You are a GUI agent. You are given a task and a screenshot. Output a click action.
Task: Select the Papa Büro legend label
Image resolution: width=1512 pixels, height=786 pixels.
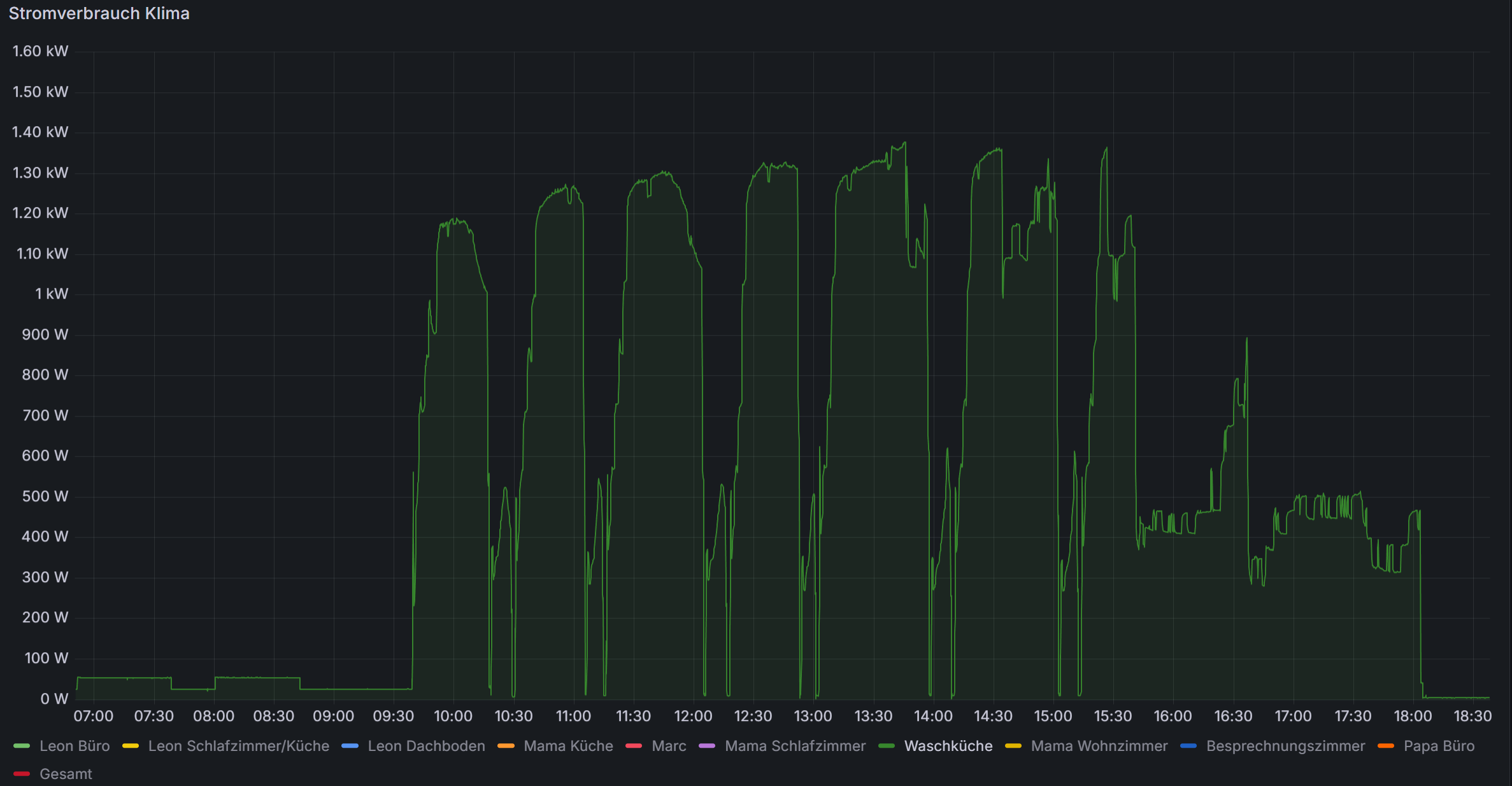1439,746
